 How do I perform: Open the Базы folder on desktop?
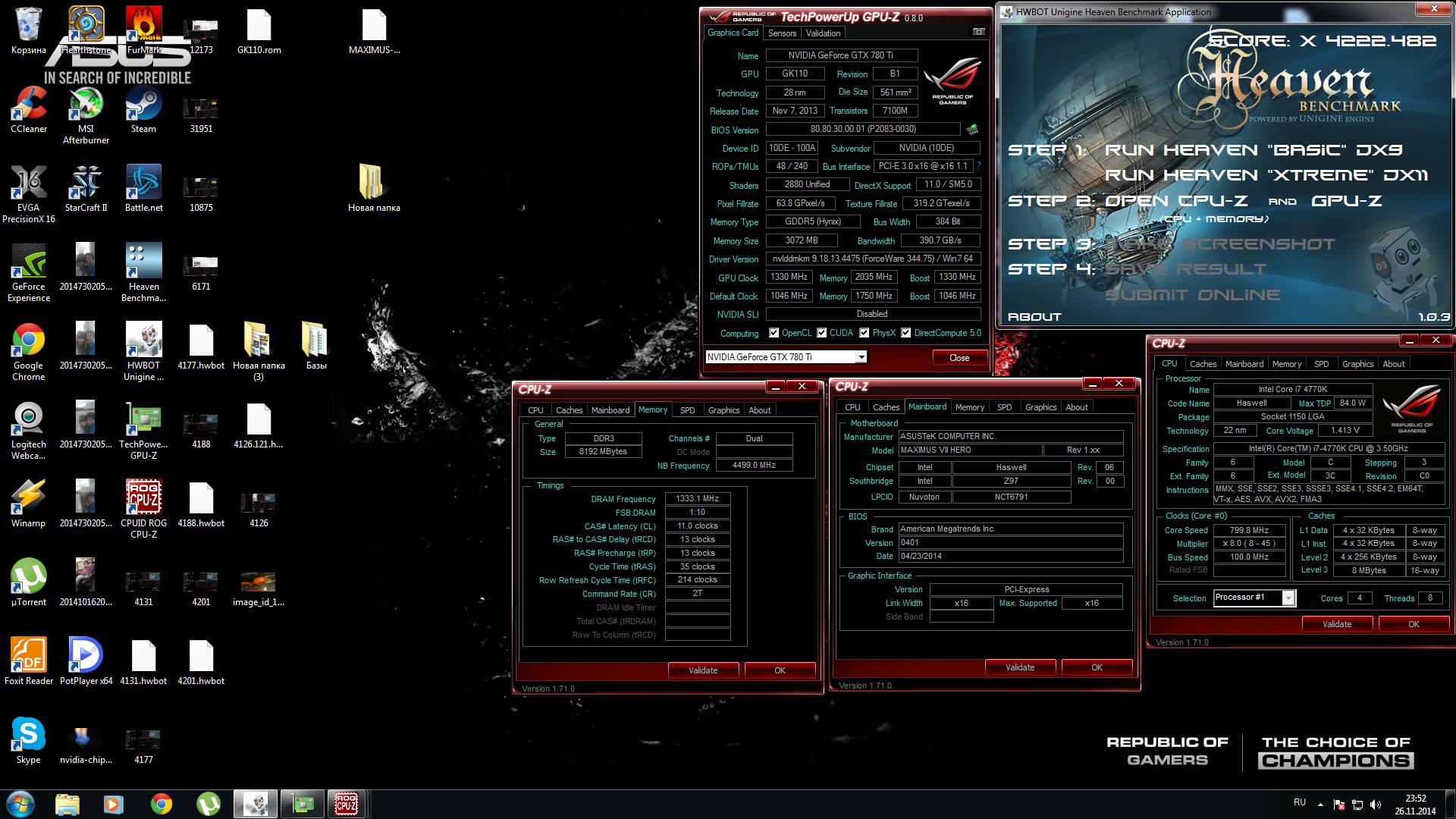[x=316, y=346]
